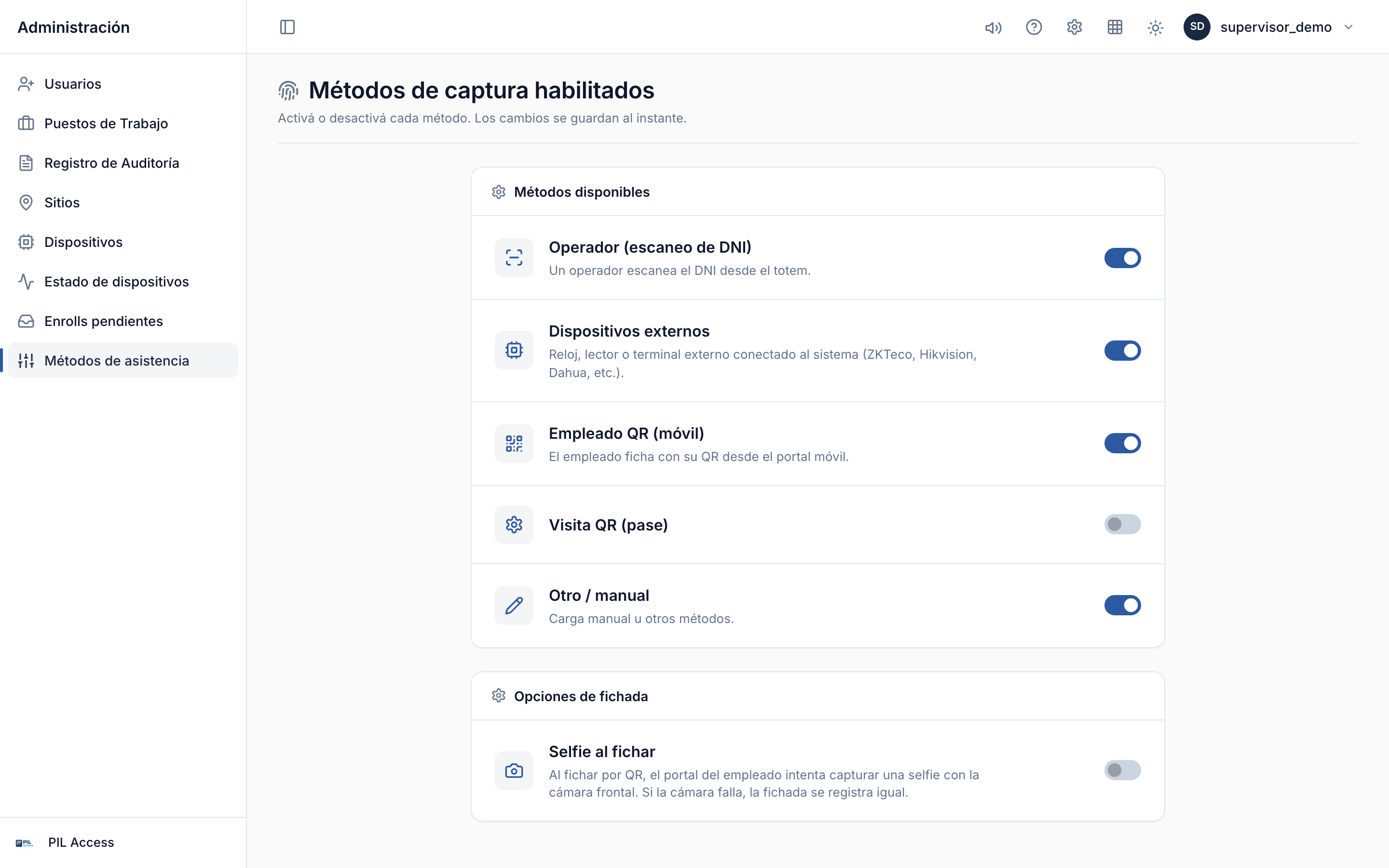
Task: Click the Métodos de asistencia sliders icon
Action: (26, 361)
